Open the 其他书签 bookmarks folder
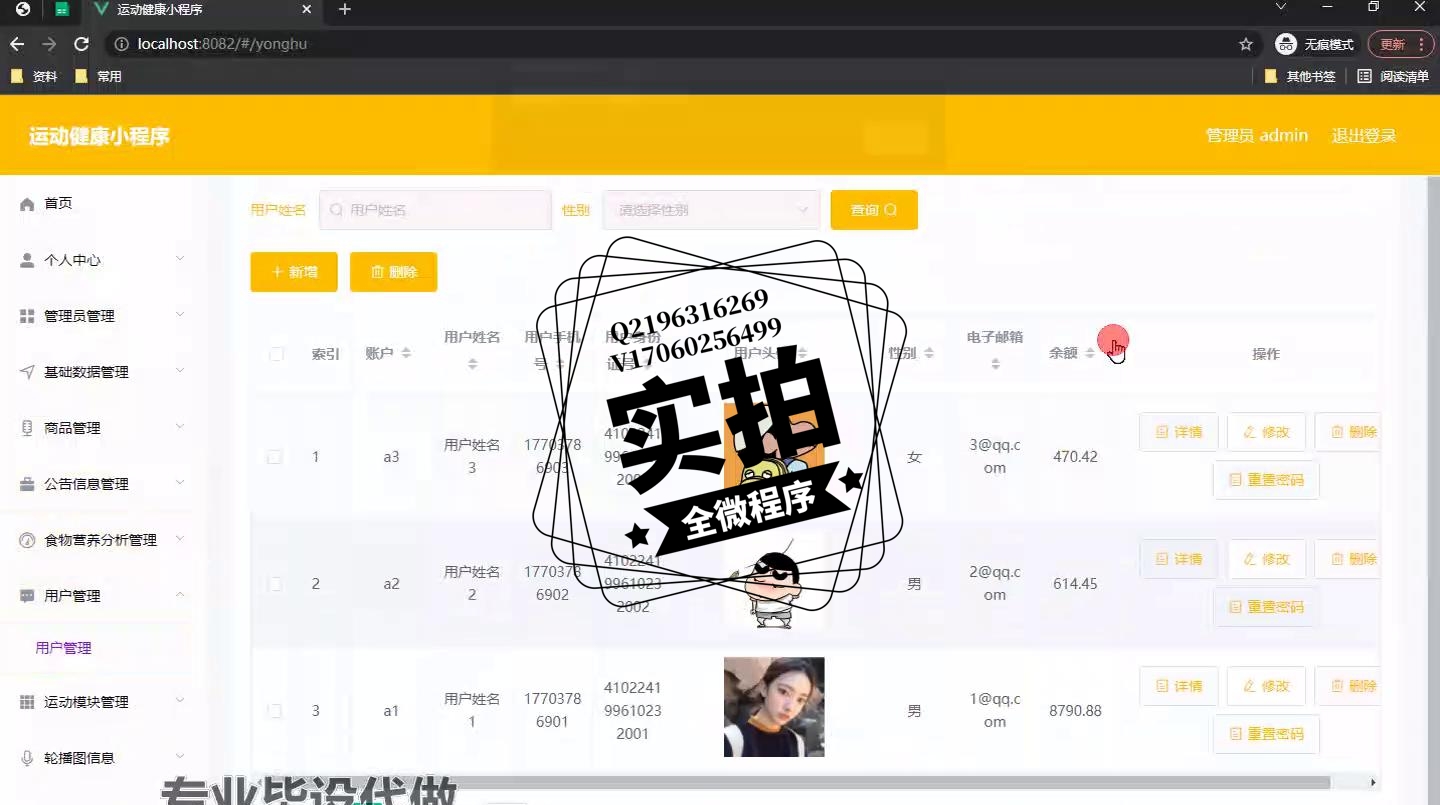 coord(1300,76)
